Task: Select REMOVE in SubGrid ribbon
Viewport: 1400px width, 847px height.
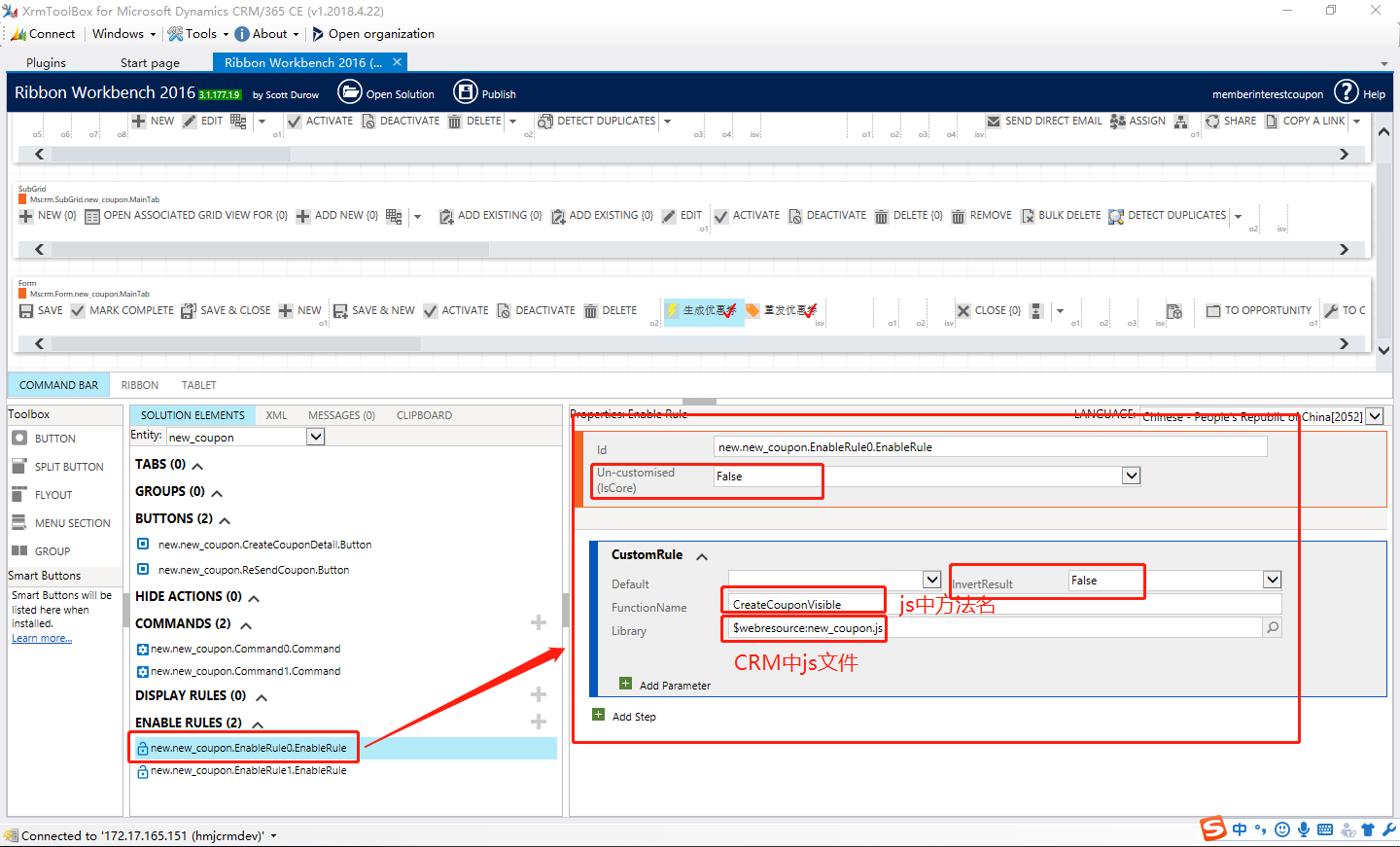Action: (982, 216)
